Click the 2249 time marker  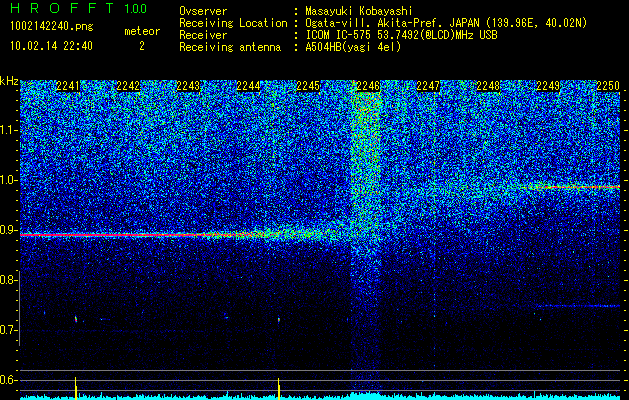(x=548, y=86)
